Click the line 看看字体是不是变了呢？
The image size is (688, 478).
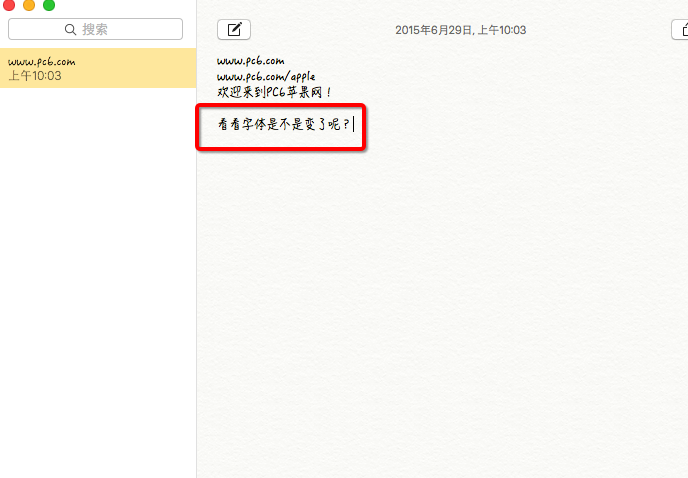(x=284, y=124)
